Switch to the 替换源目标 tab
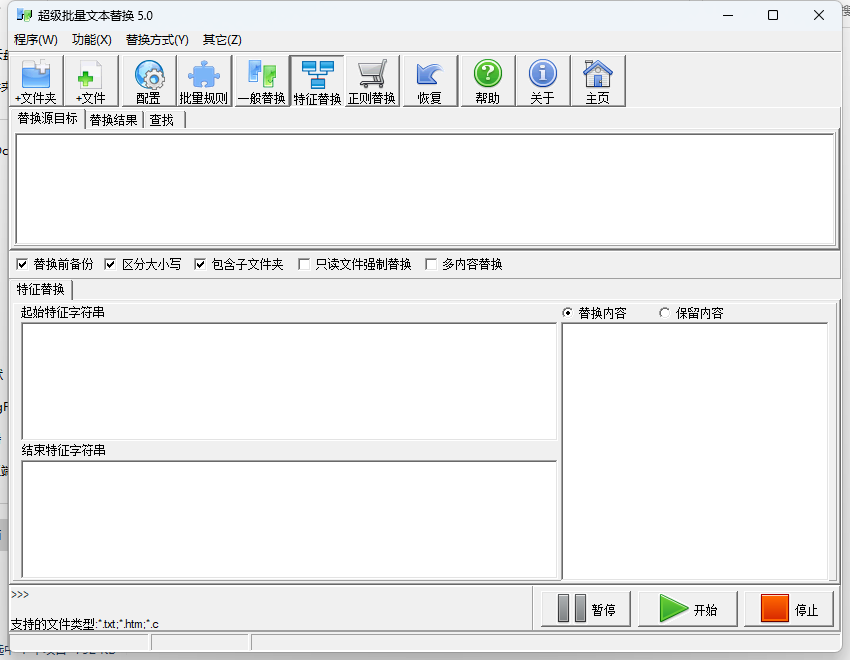Screen dimensions: 850x660 click(48, 119)
